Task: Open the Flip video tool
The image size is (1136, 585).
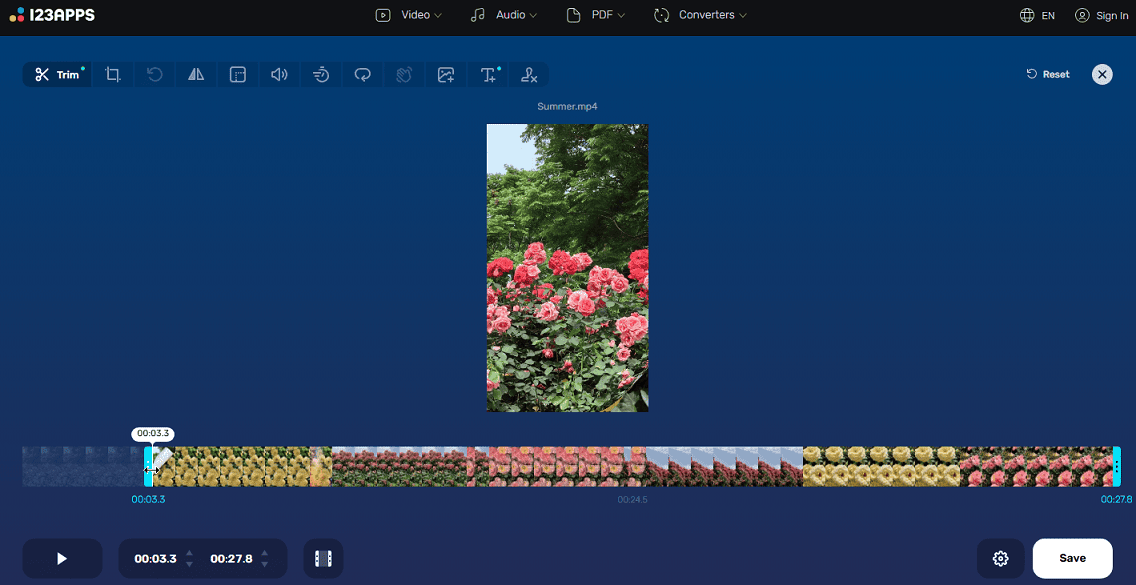Action: (x=196, y=74)
